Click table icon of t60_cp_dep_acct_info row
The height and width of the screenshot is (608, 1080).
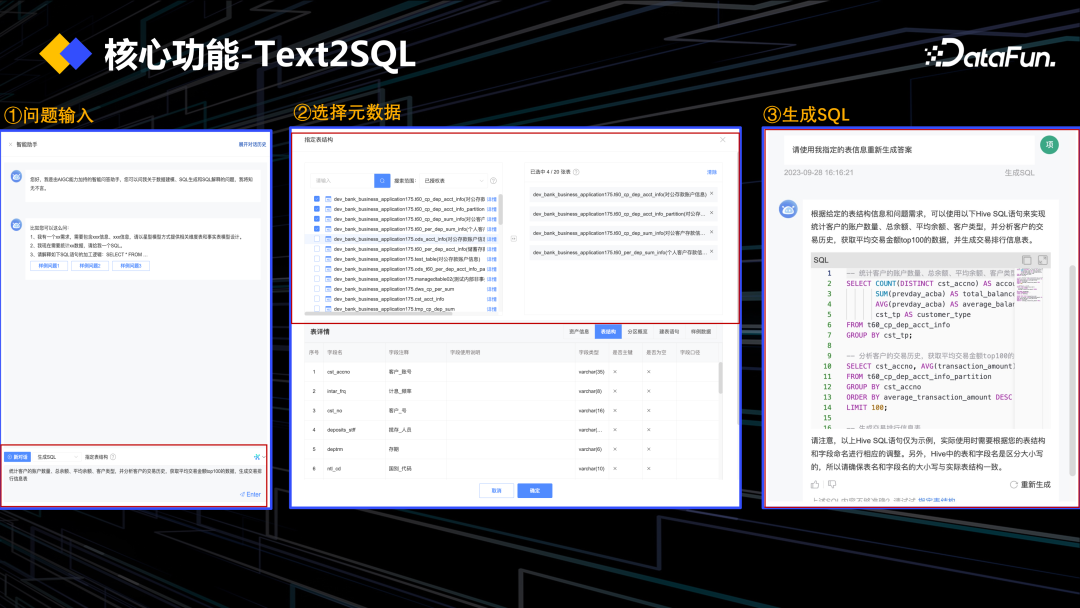click(x=328, y=199)
